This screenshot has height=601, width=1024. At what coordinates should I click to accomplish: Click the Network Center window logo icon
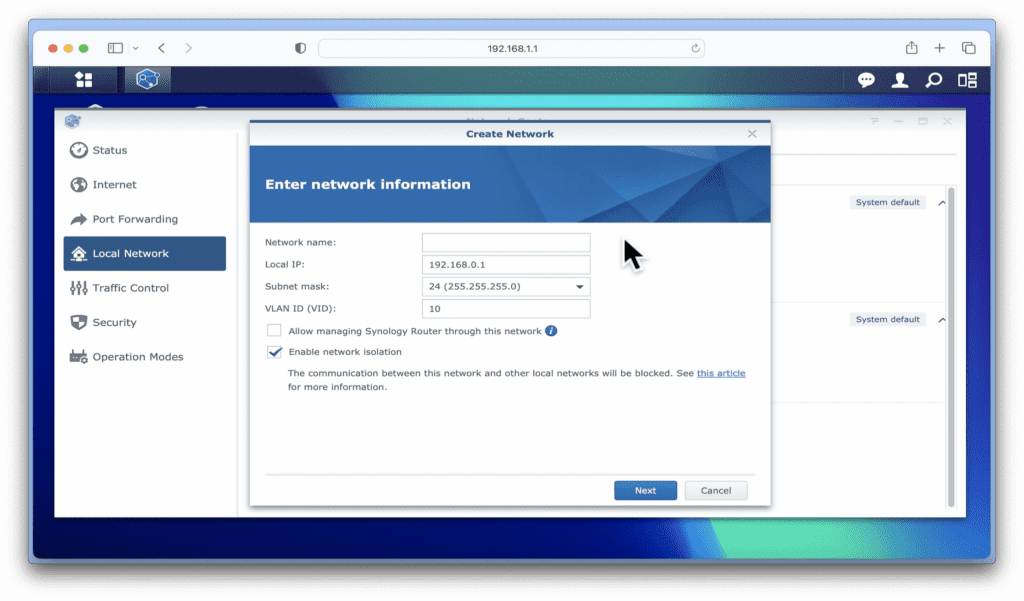[x=72, y=121]
